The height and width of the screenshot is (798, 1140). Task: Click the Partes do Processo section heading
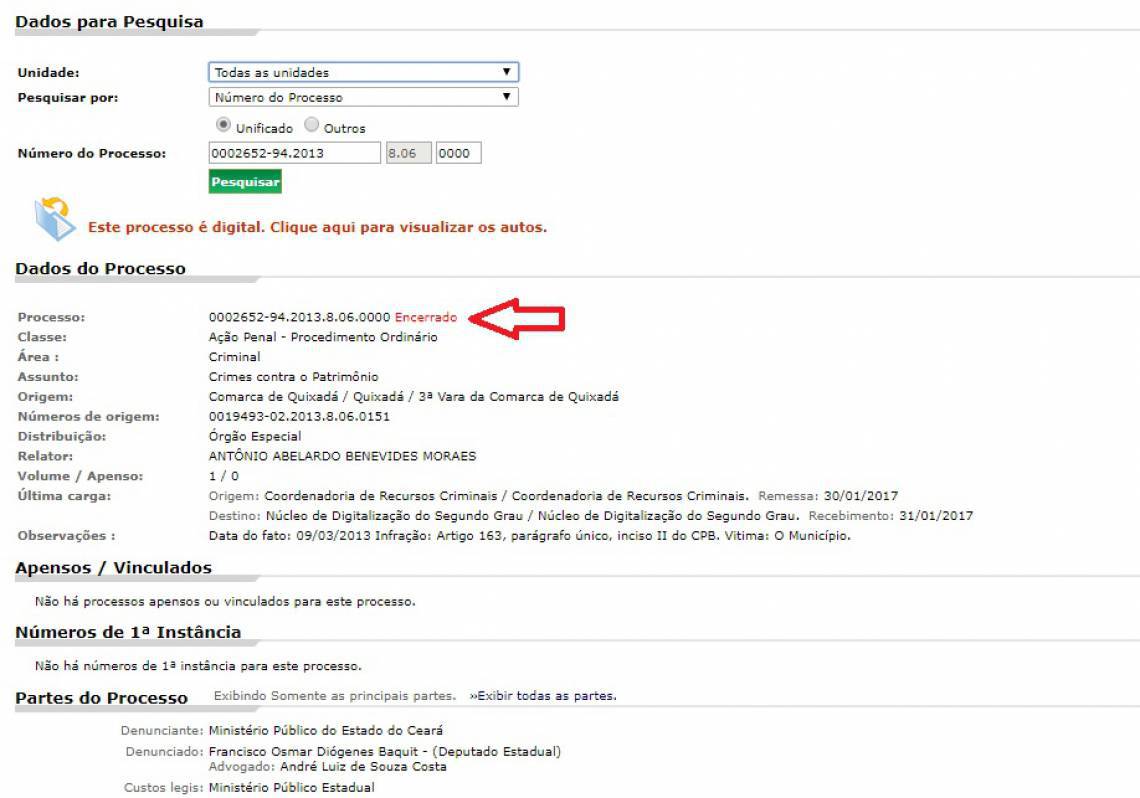tap(101, 698)
